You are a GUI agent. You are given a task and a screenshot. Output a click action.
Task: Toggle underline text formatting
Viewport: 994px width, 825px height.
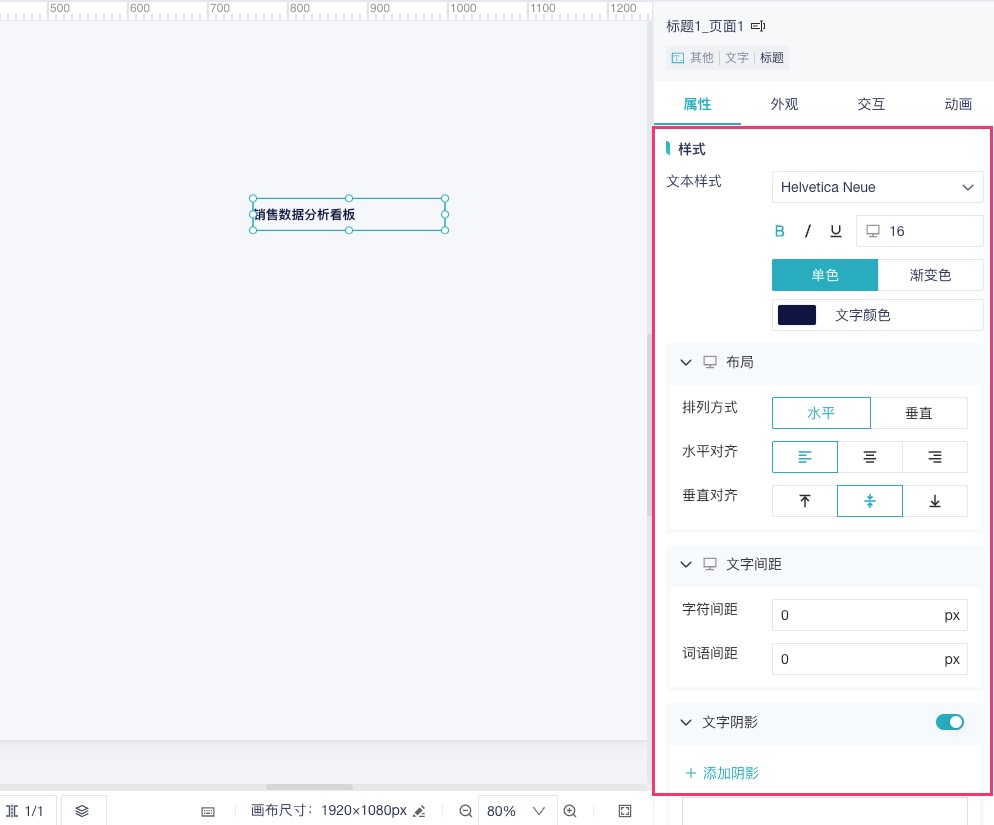(836, 231)
